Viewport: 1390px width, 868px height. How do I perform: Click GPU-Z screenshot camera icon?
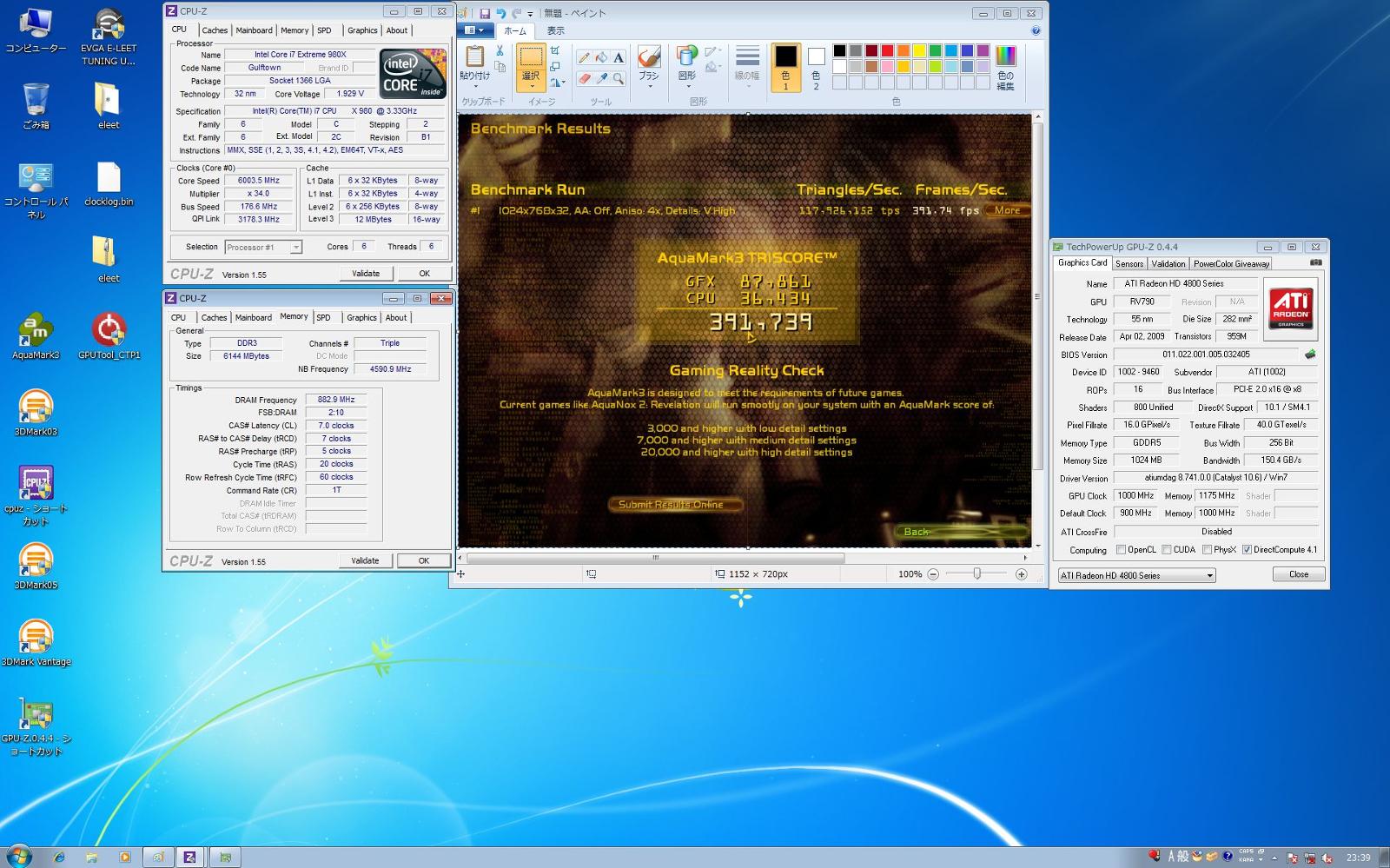1316,262
